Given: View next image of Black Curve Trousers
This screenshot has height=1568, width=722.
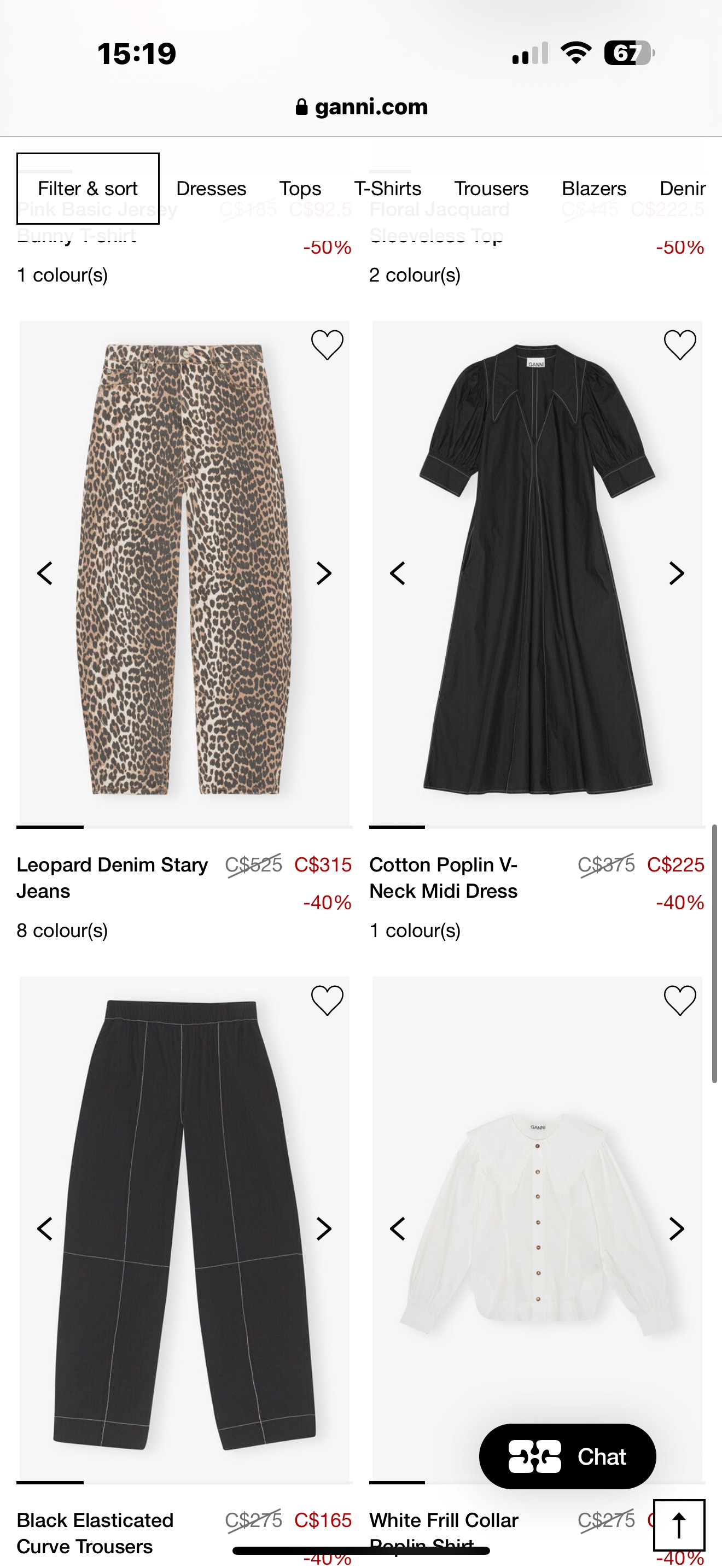Looking at the screenshot, I should click(324, 1229).
